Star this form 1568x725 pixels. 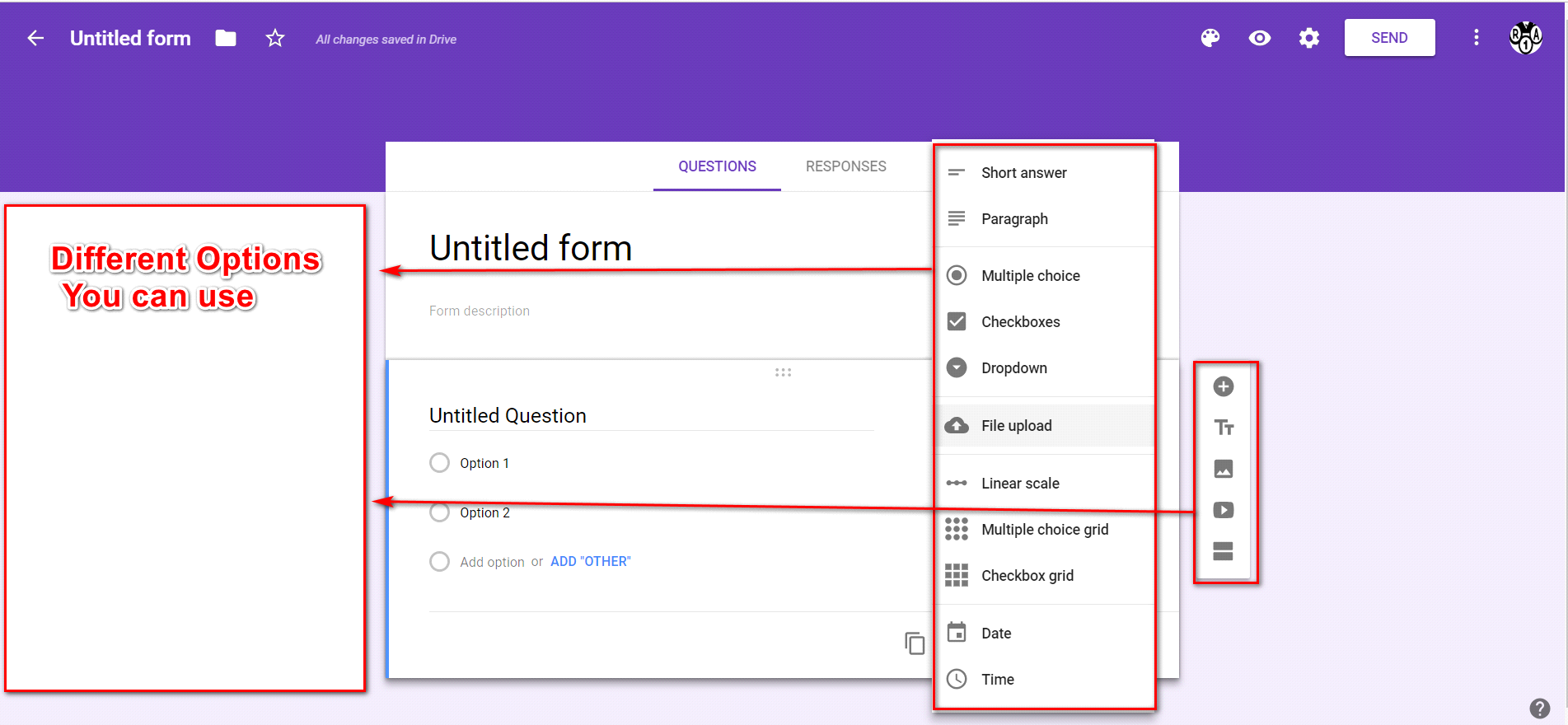[x=275, y=38]
